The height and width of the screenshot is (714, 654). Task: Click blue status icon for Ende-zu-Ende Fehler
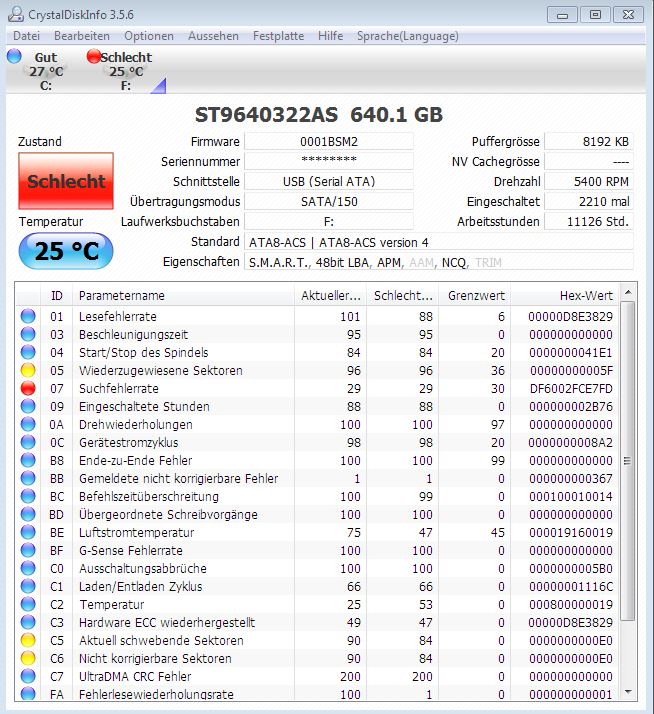28,460
